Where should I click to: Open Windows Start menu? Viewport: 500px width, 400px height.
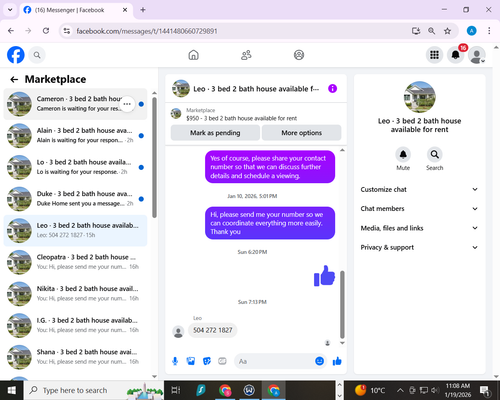(12, 390)
